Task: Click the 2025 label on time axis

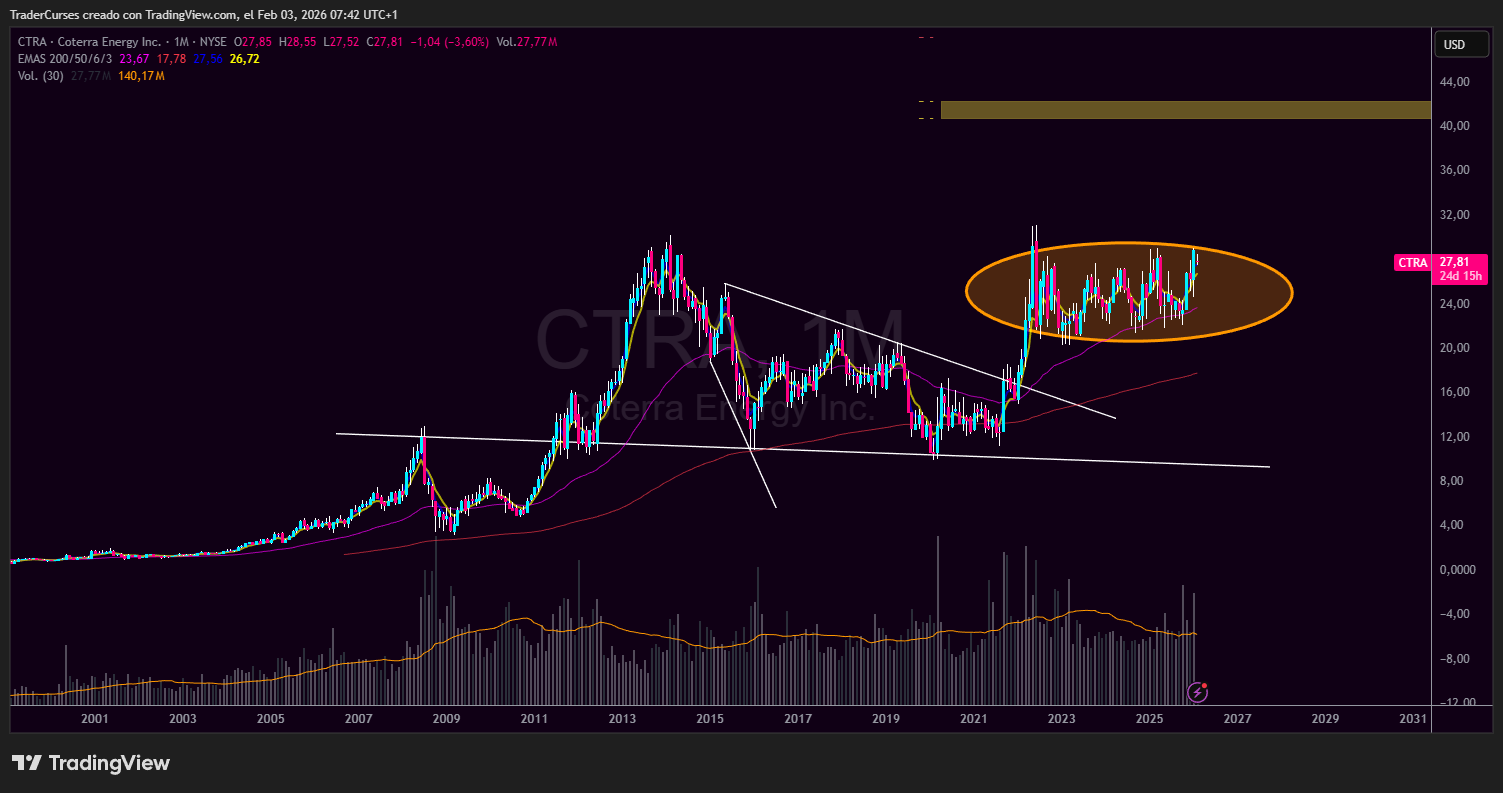Action: point(1149,719)
